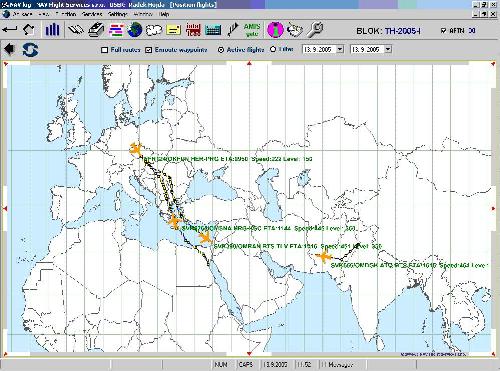This screenshot has height=371, width=500.
Task: Click the magenta info circle icon
Action: [275, 30]
